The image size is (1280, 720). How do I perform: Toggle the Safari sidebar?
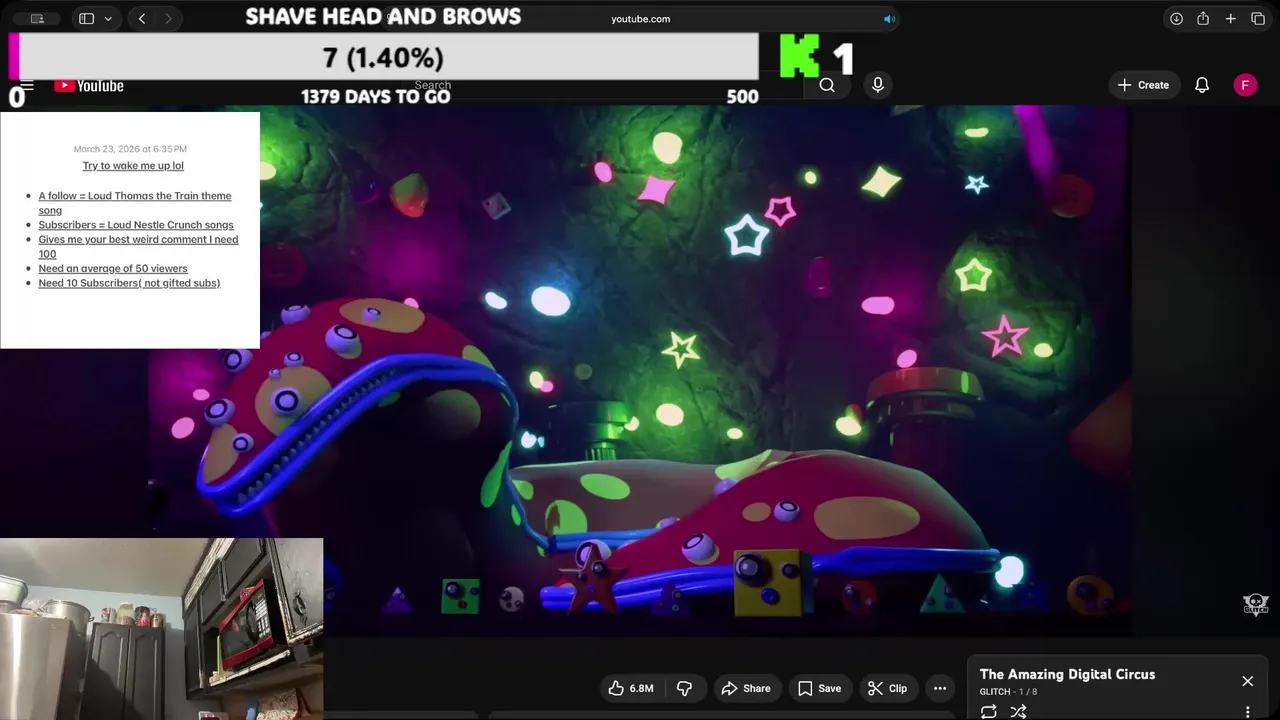click(86, 18)
